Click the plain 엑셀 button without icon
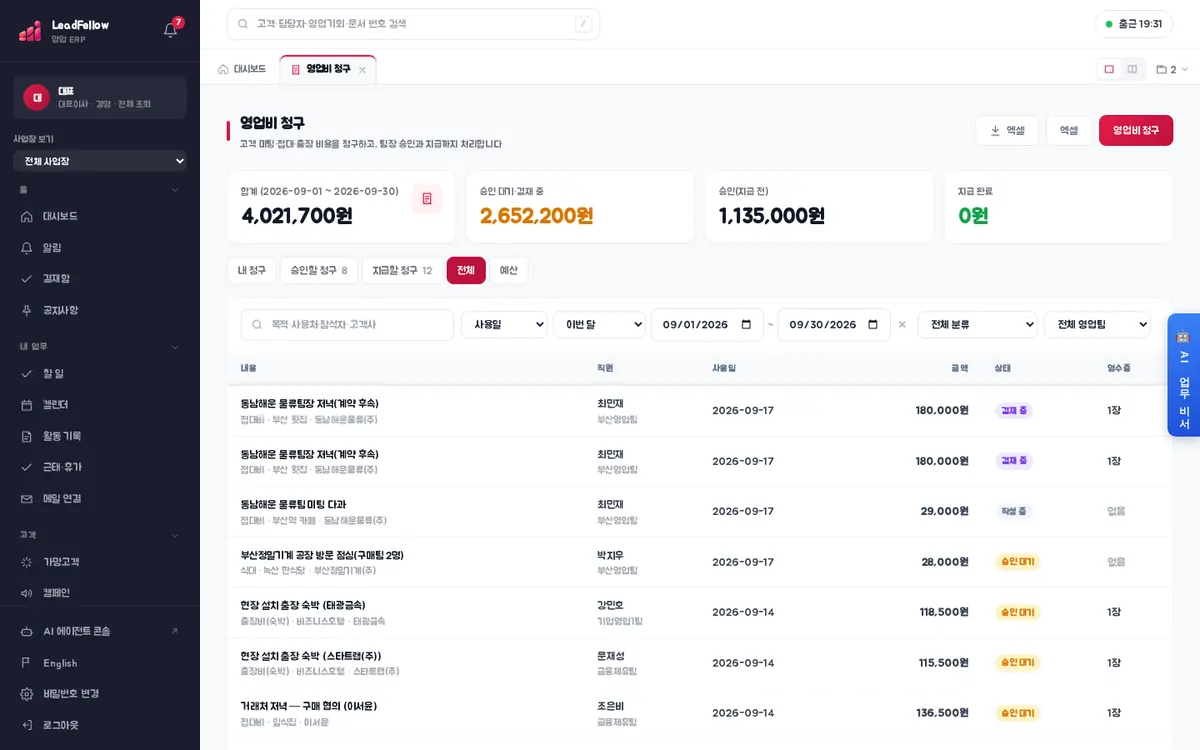The image size is (1200, 750). (1069, 130)
